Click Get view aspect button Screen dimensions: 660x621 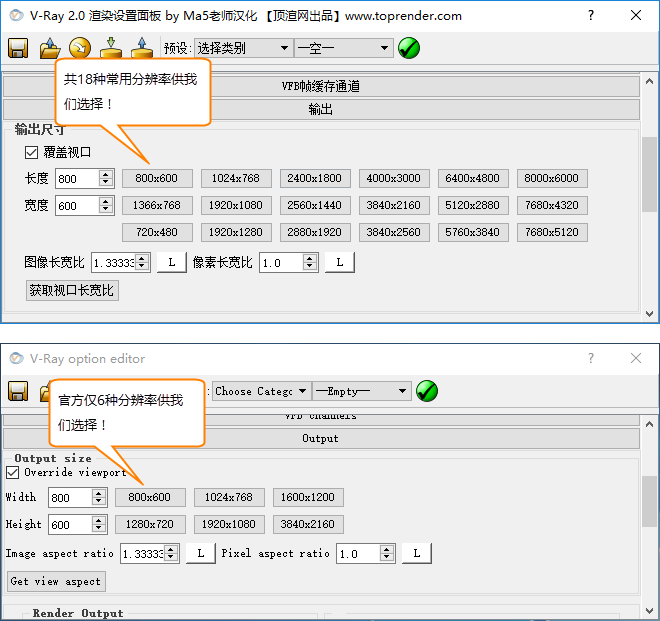coord(56,581)
